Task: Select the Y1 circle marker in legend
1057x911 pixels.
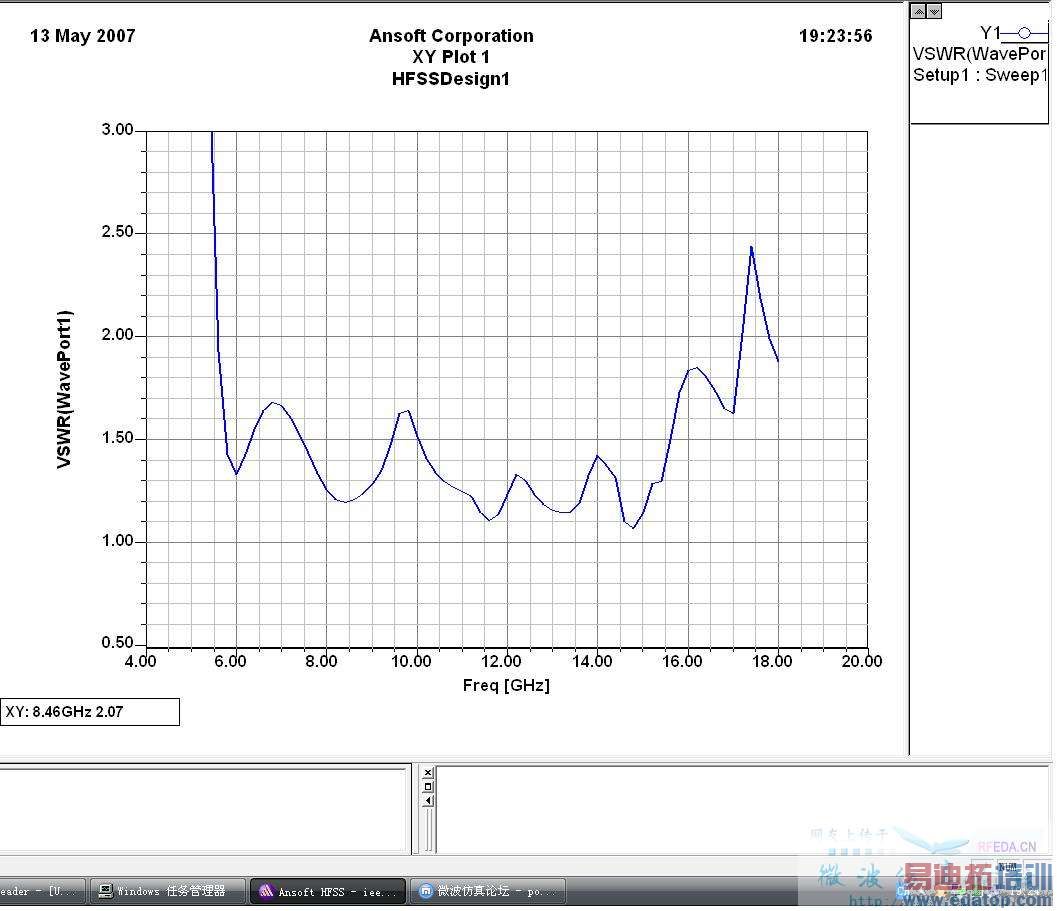Action: point(1024,32)
